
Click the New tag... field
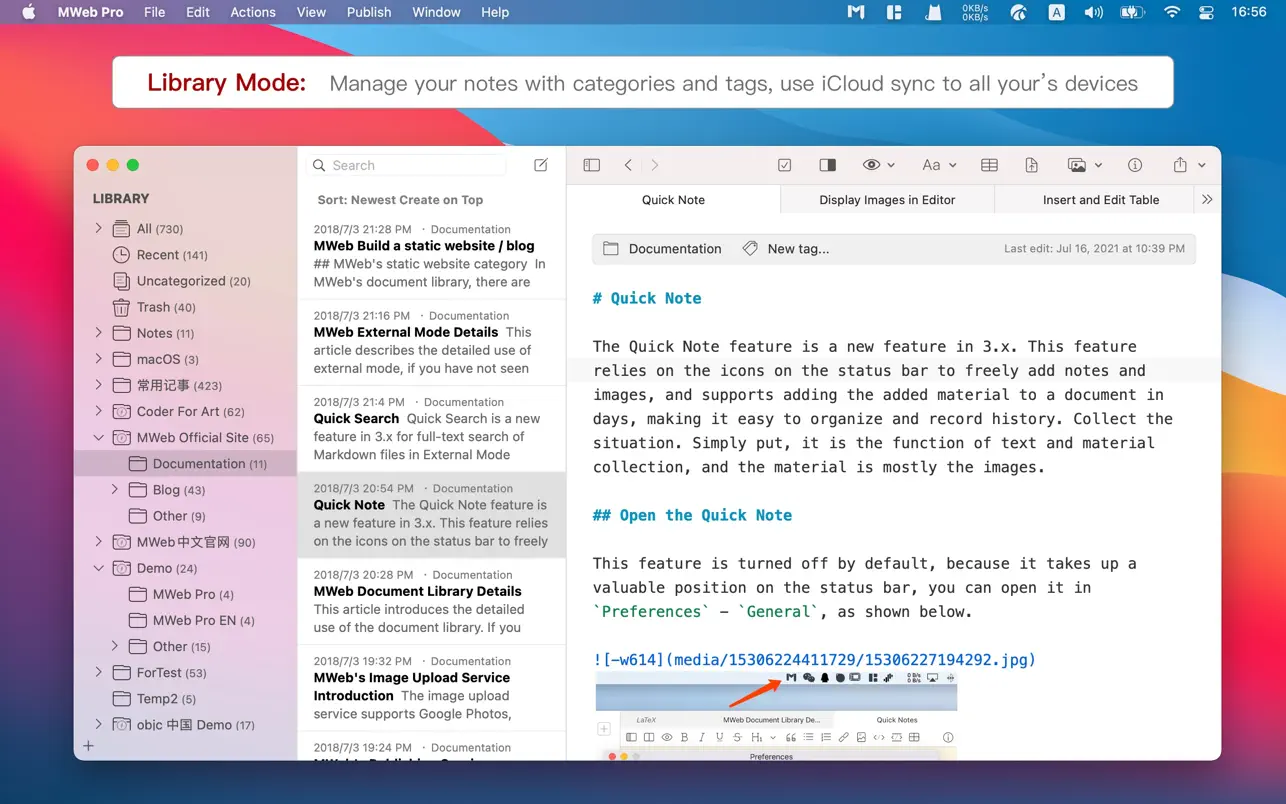point(797,249)
